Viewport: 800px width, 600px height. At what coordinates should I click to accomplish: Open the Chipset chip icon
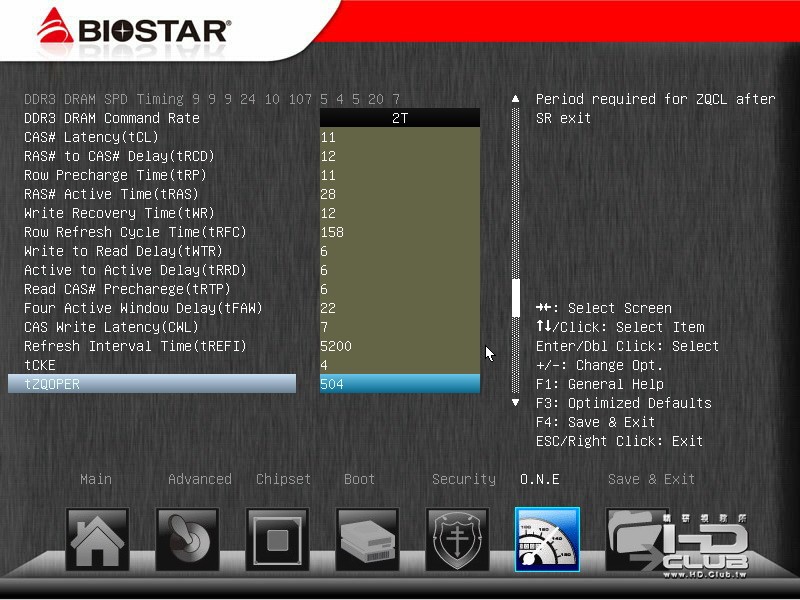pyautogui.click(x=277, y=539)
